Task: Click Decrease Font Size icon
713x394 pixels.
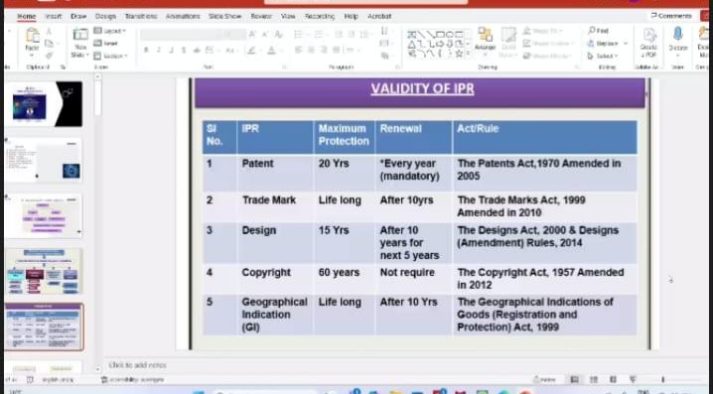Action: (x=265, y=34)
